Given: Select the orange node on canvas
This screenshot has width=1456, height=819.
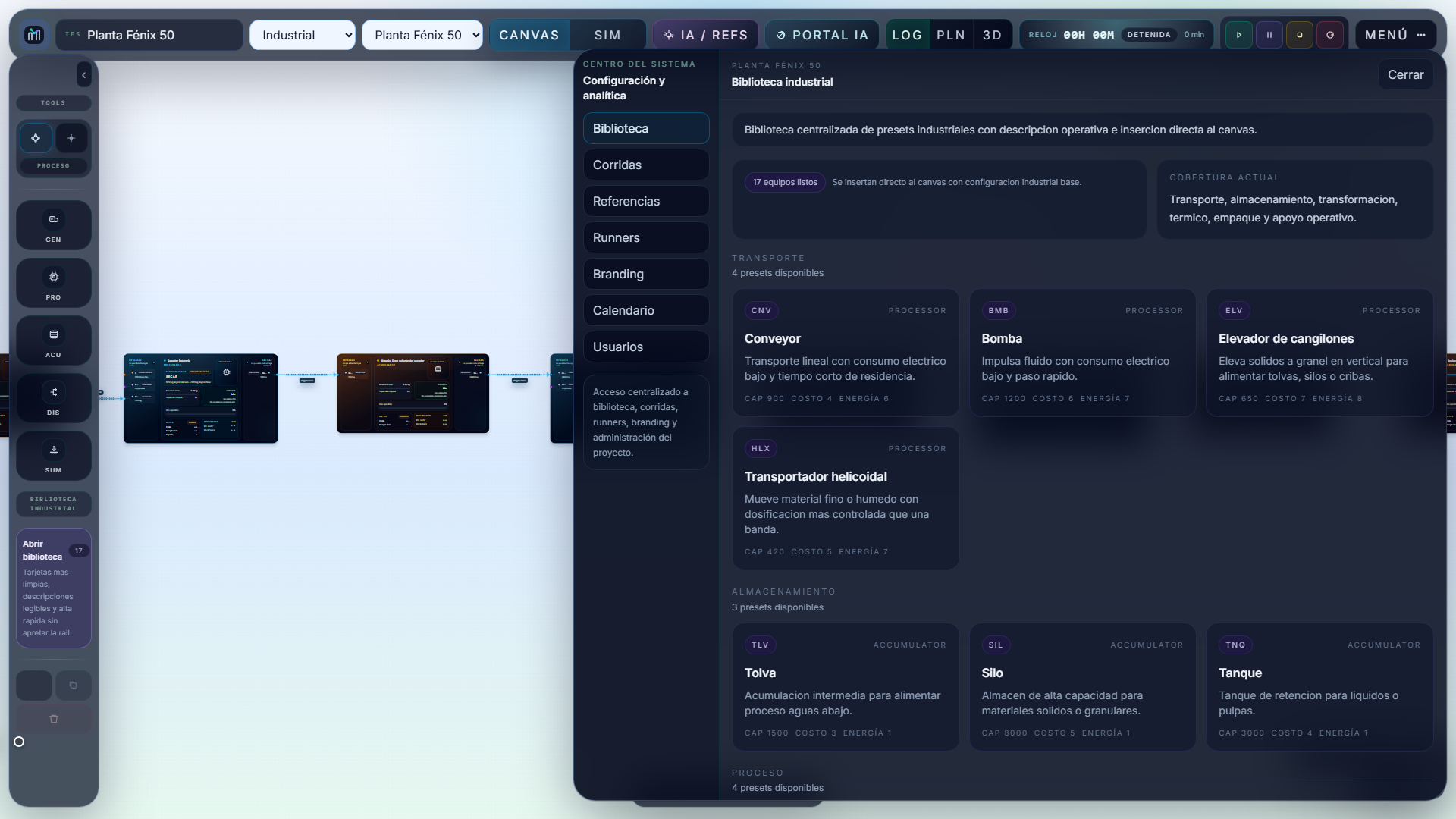Looking at the screenshot, I should pyautogui.click(x=413, y=394).
